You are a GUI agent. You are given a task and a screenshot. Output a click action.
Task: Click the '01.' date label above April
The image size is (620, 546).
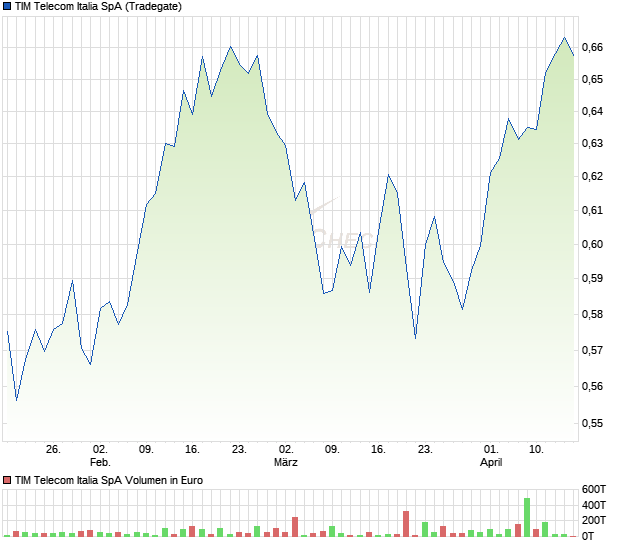tap(491, 450)
